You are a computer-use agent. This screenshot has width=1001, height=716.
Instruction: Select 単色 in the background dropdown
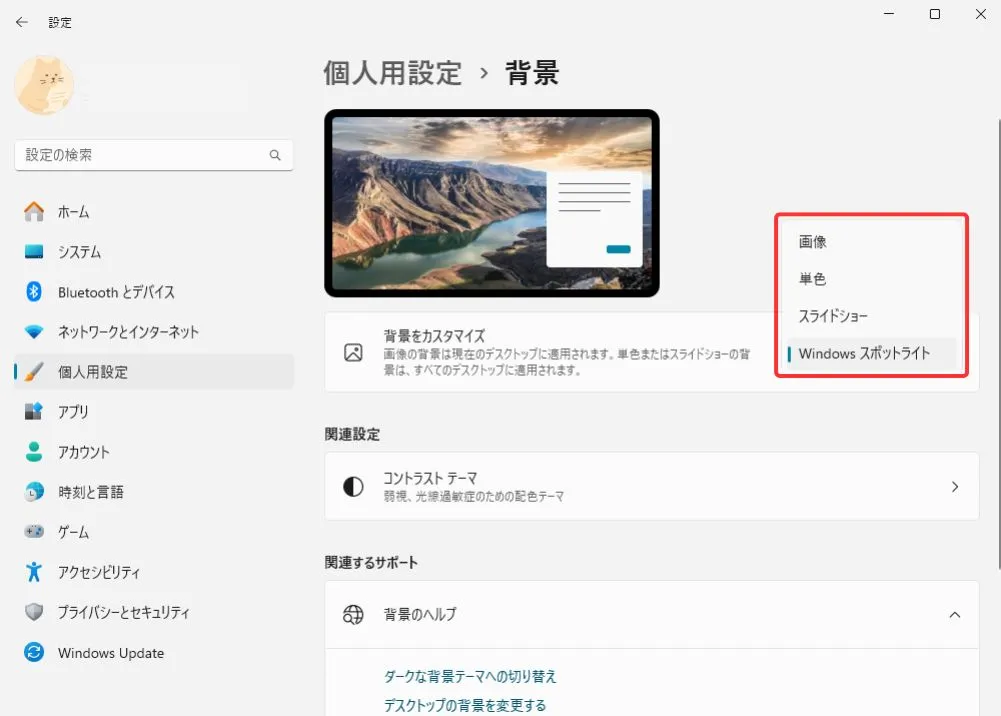871,279
